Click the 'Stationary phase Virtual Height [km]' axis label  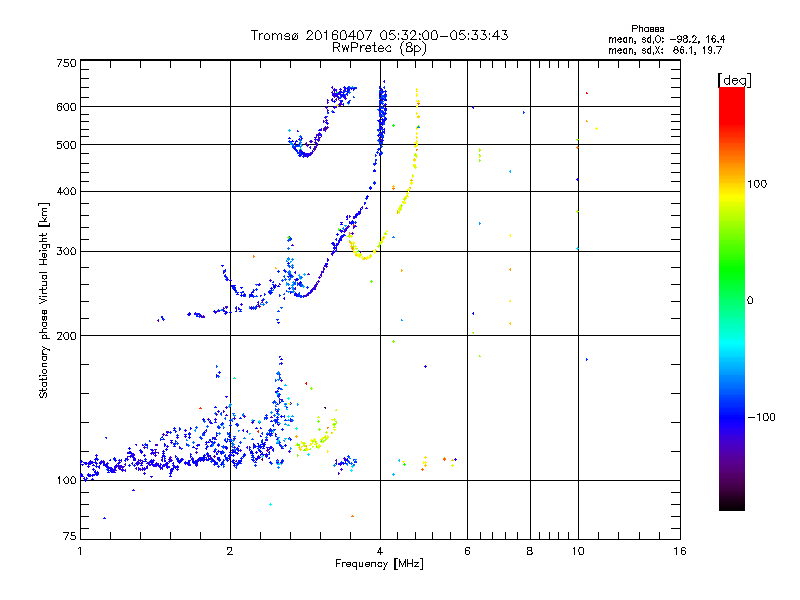pos(44,300)
